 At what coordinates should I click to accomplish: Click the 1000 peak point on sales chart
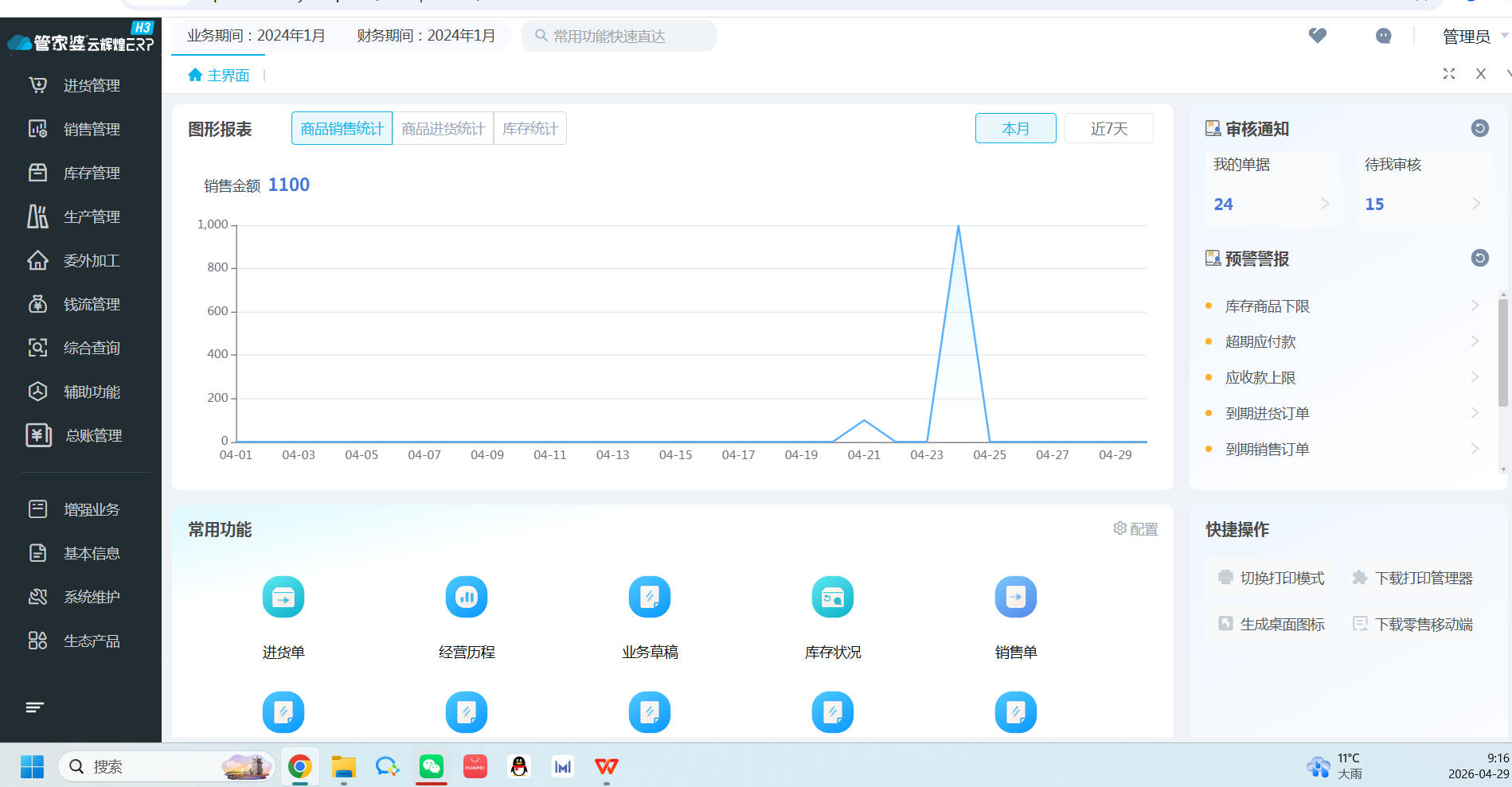958,226
